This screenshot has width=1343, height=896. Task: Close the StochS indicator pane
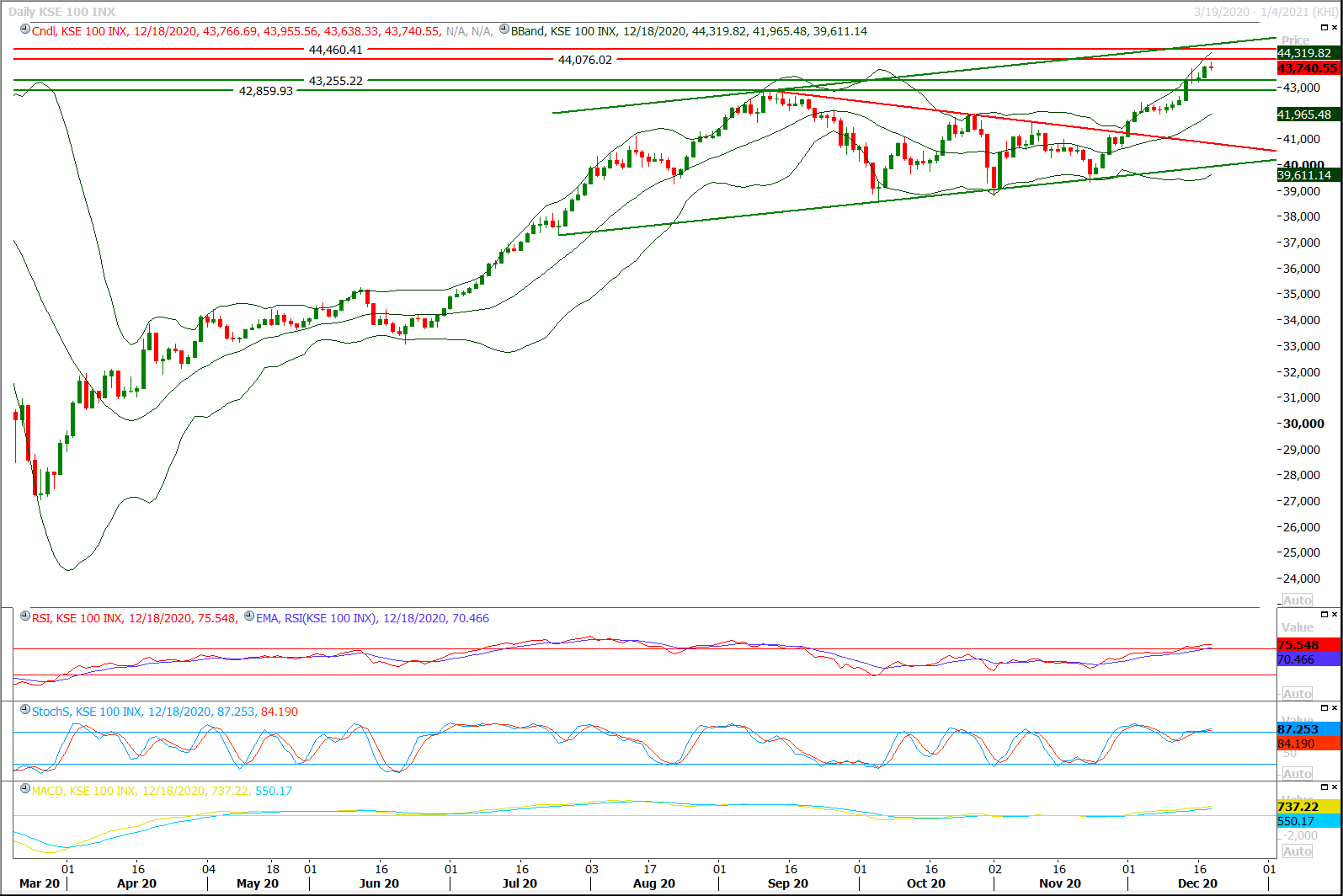tap(1335, 708)
